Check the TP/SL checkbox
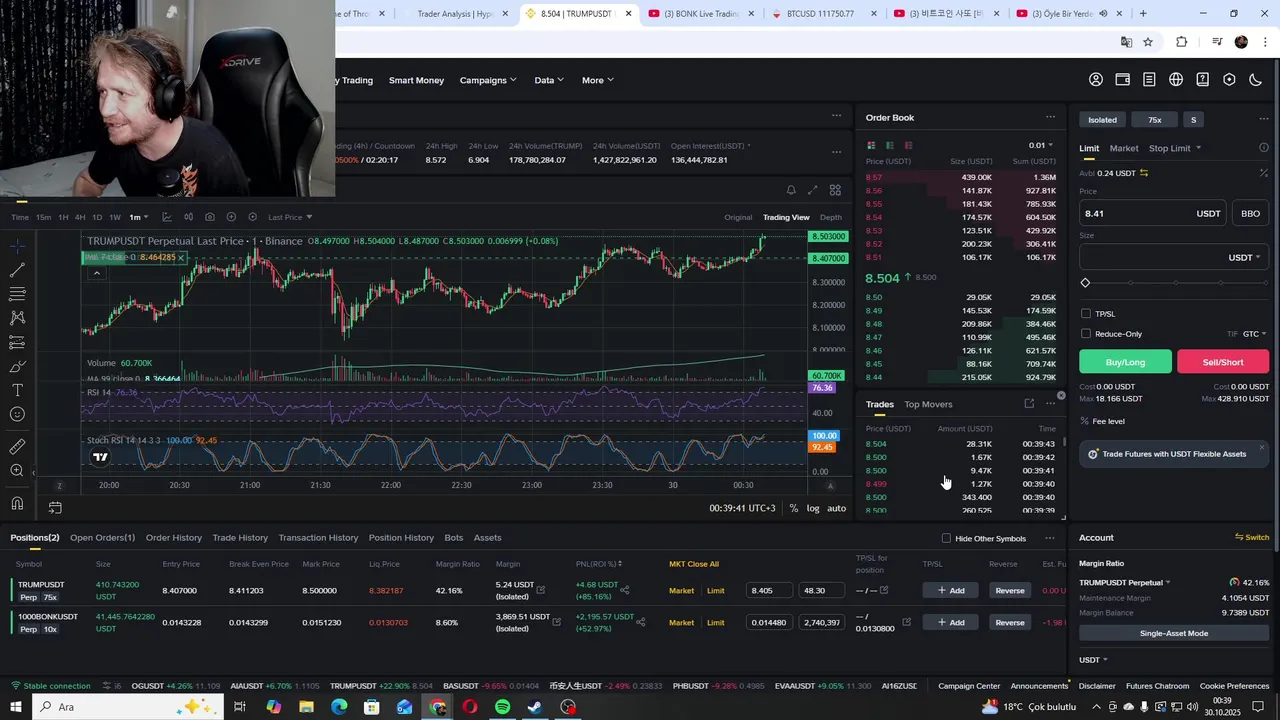 coord(1086,314)
